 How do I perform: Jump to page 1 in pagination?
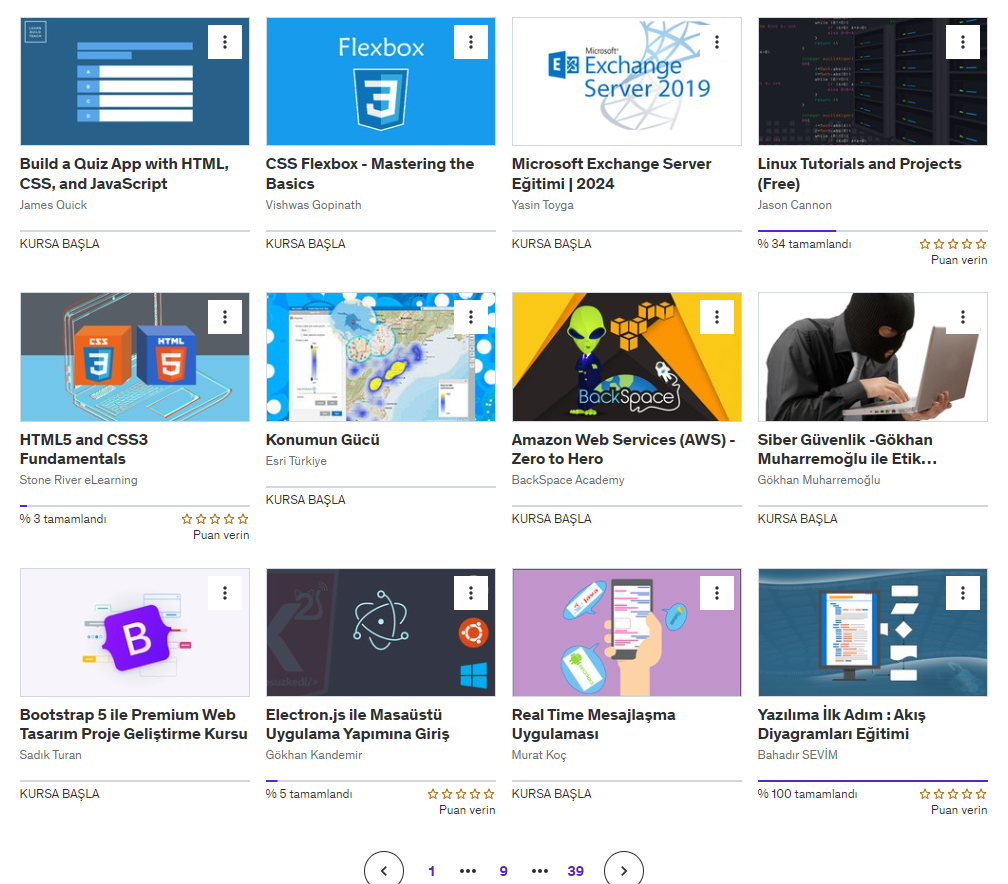click(431, 871)
